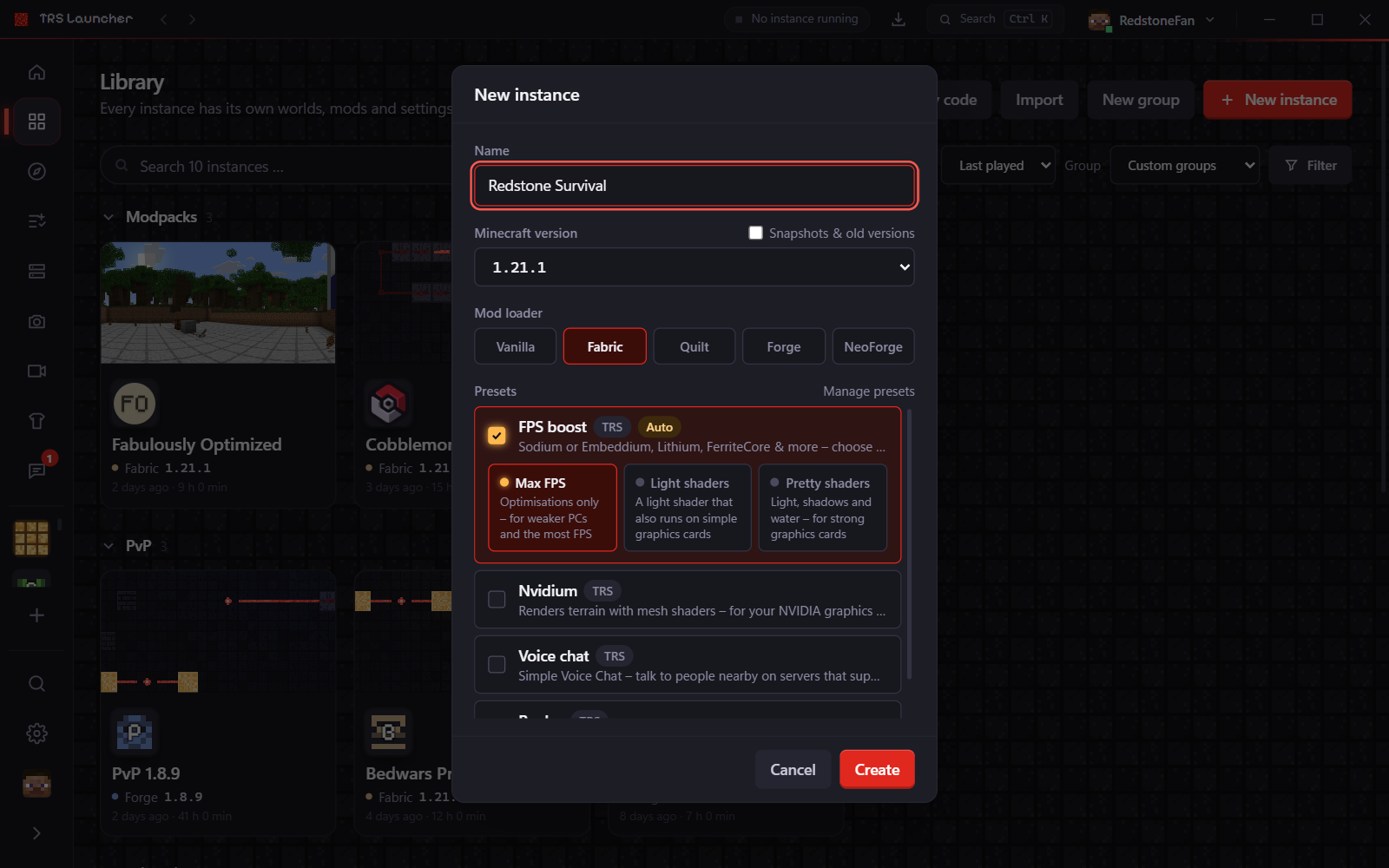The height and width of the screenshot is (868, 1389).
Task: Open the settings gear icon
Action: pyautogui.click(x=36, y=733)
